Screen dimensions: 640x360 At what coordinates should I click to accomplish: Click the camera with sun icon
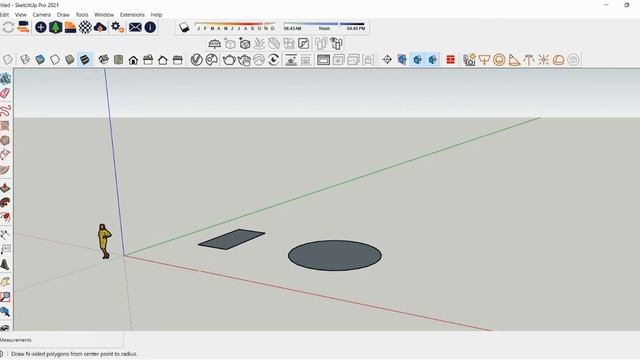[x=469, y=60]
